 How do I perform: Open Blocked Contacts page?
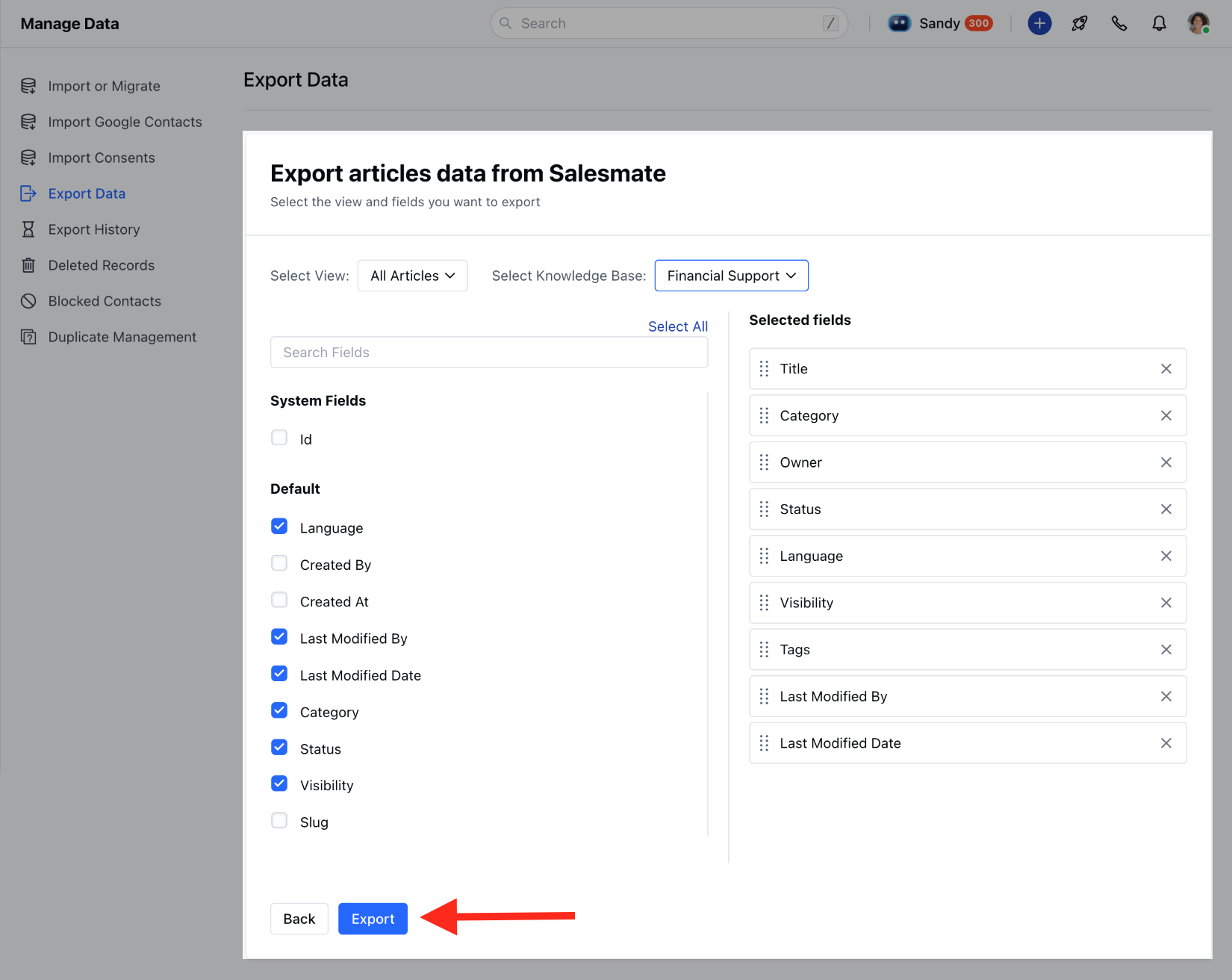point(105,301)
